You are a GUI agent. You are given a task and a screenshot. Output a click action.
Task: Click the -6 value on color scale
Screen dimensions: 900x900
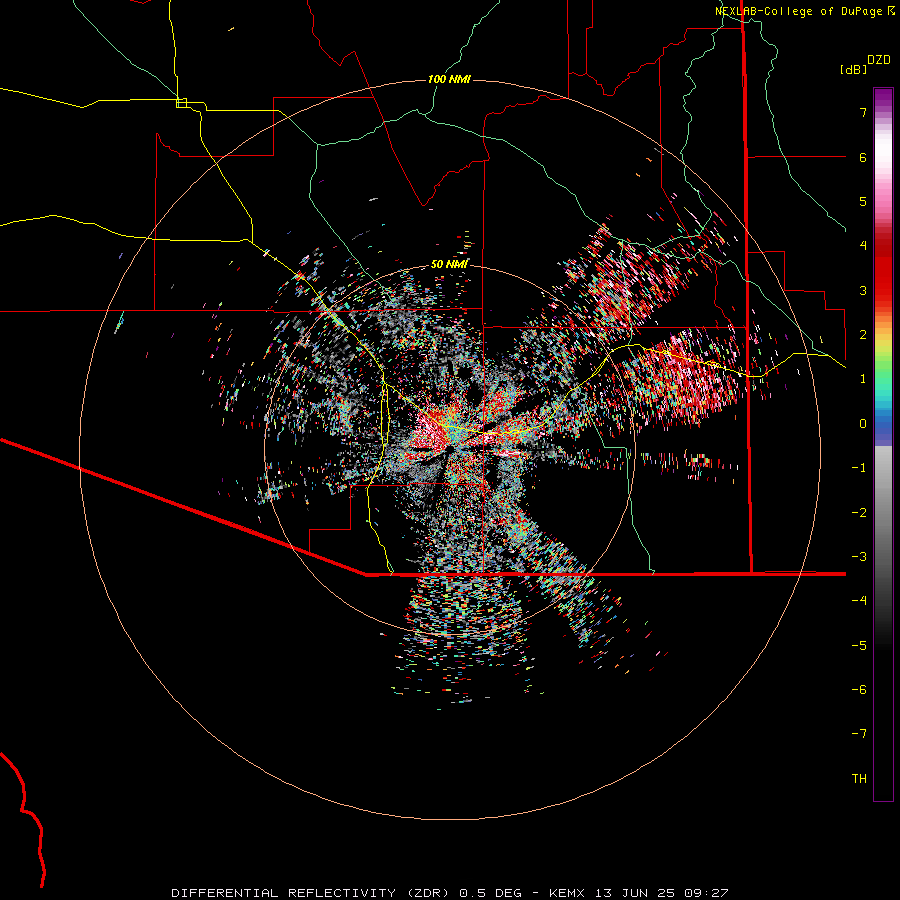[859, 690]
